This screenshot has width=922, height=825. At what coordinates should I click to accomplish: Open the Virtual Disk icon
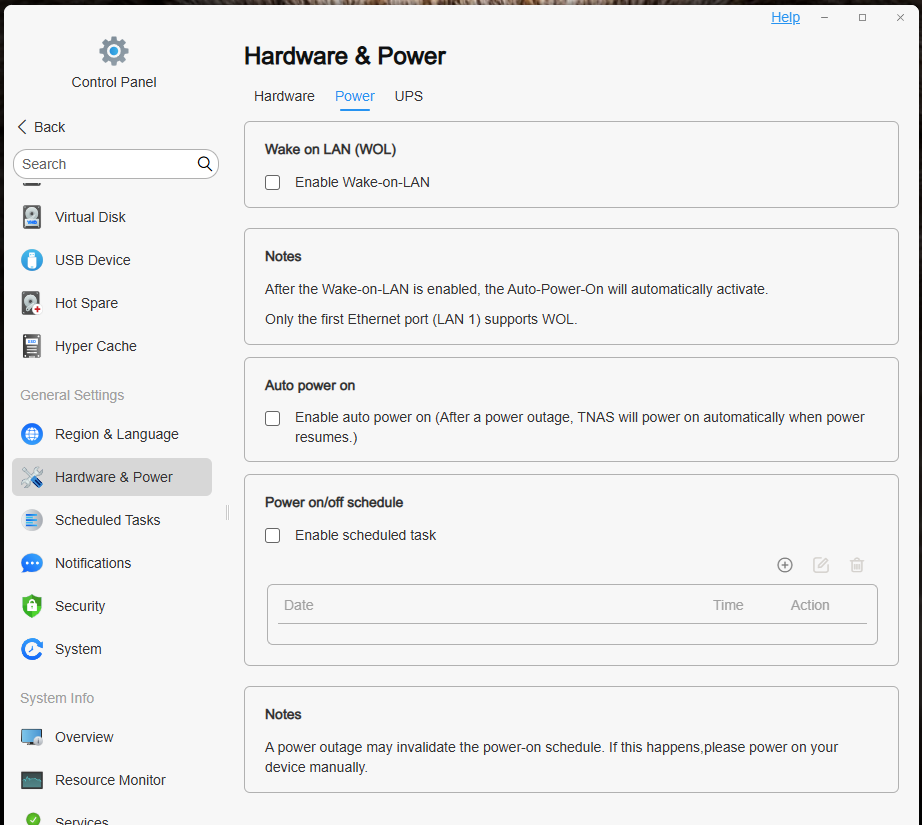(x=32, y=217)
